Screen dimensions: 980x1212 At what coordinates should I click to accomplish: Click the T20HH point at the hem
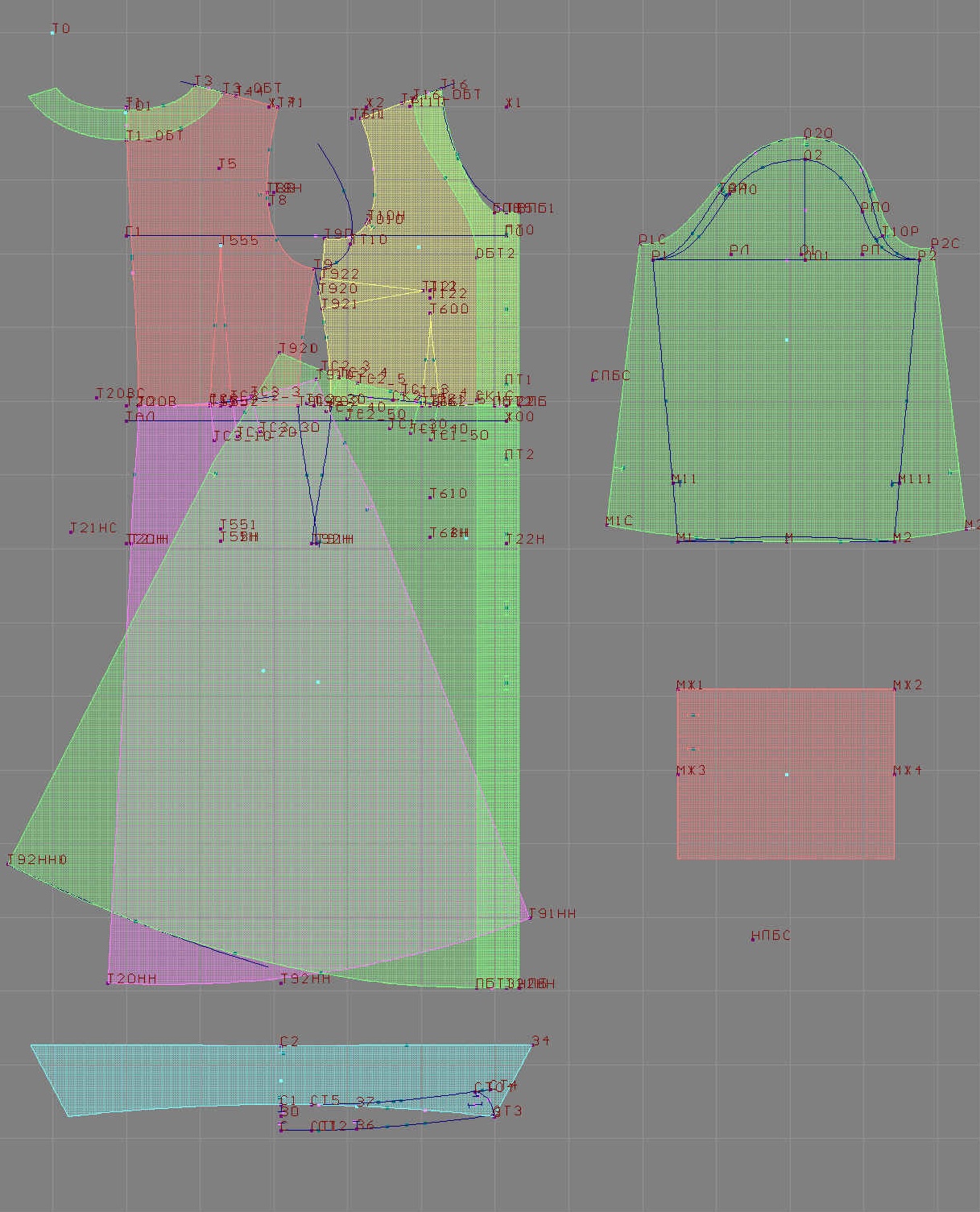(108, 982)
